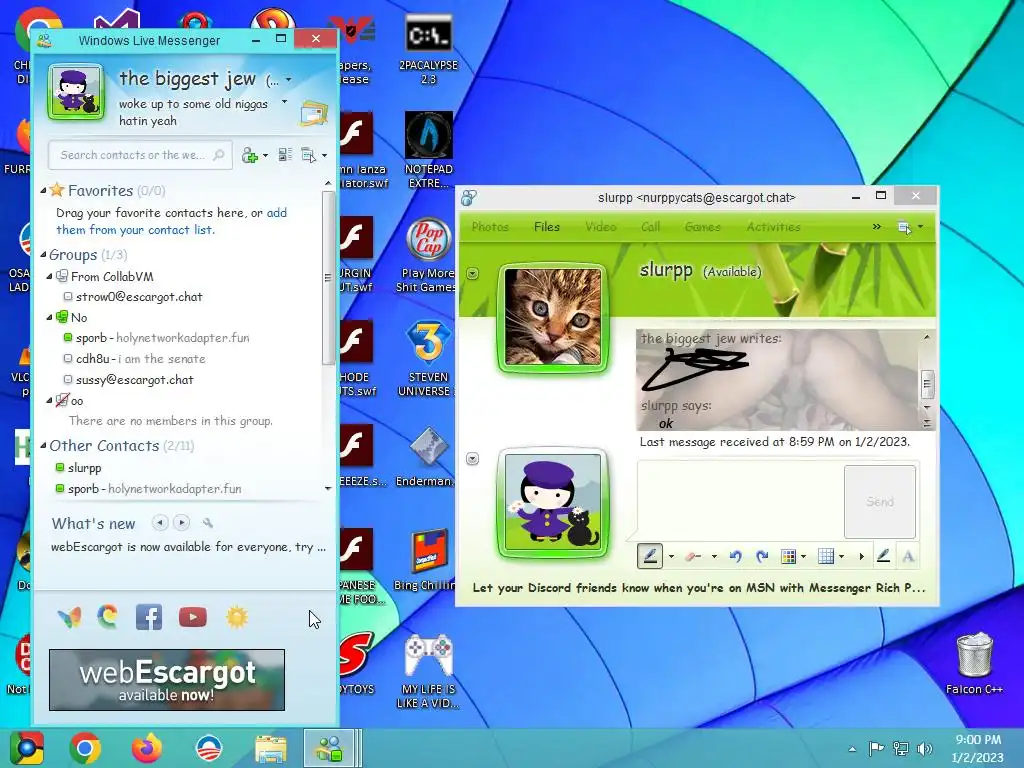Click search magnifier in contacts search box
This screenshot has height=768, width=1024.
pos(219,155)
